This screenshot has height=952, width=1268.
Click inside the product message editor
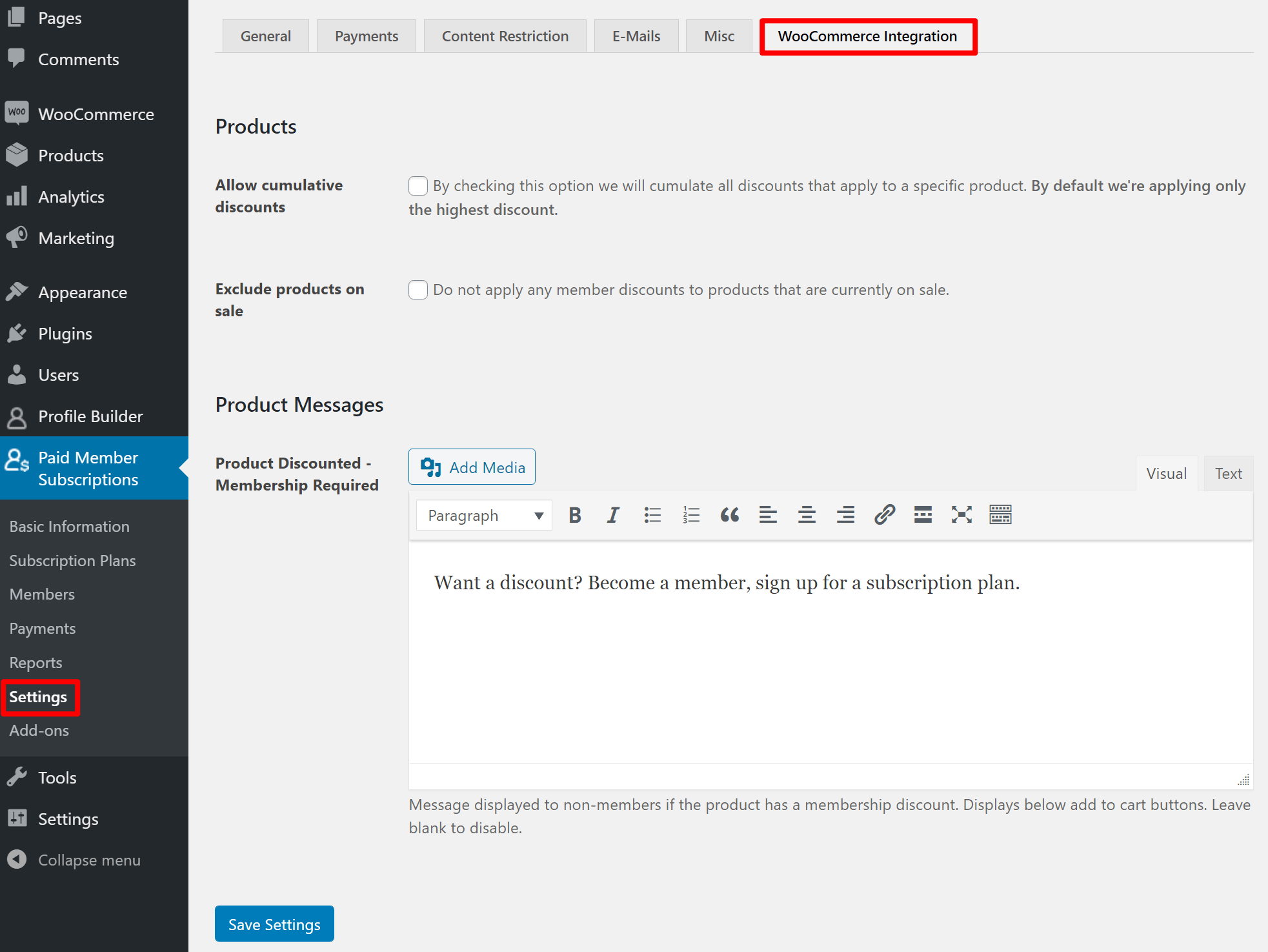[x=830, y=652]
